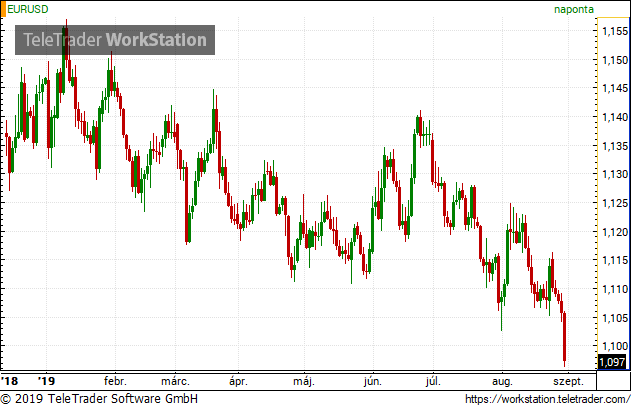Click the 1,100 price axis label
Image resolution: width=631 pixels, height=408 pixels.
point(615,346)
